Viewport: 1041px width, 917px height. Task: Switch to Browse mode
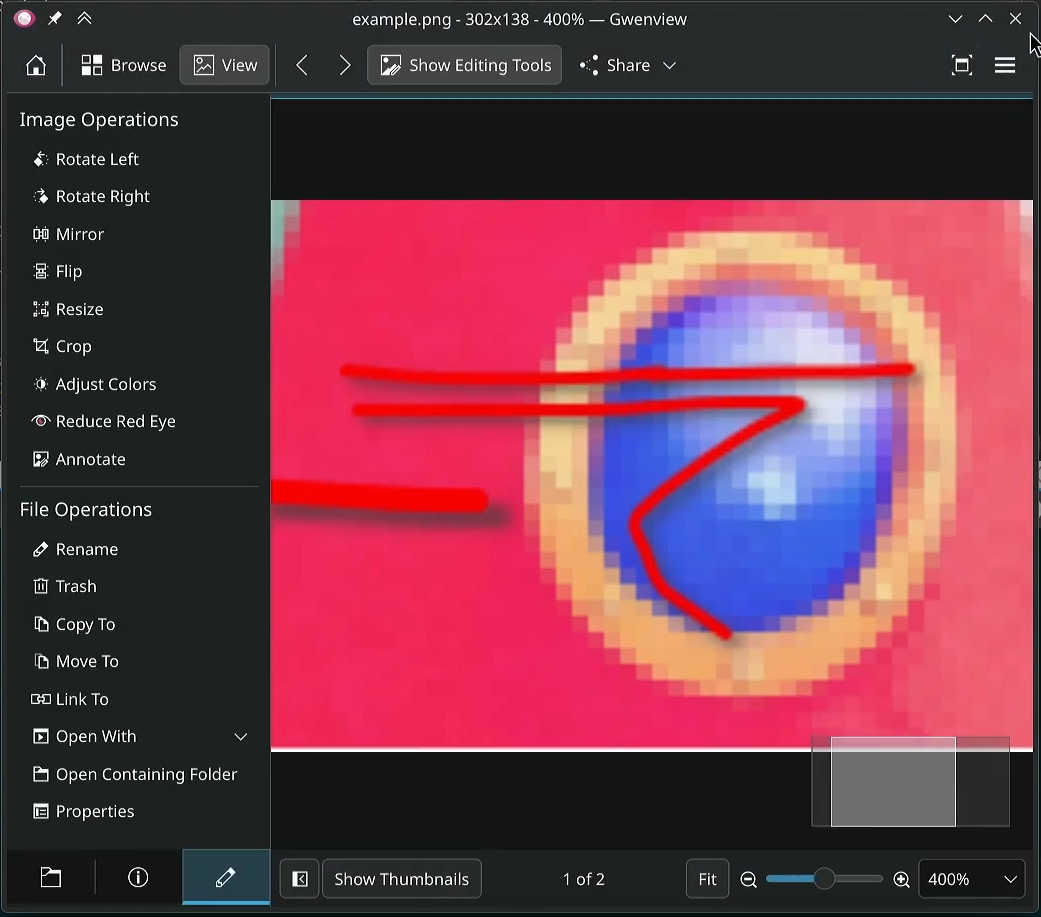click(123, 65)
